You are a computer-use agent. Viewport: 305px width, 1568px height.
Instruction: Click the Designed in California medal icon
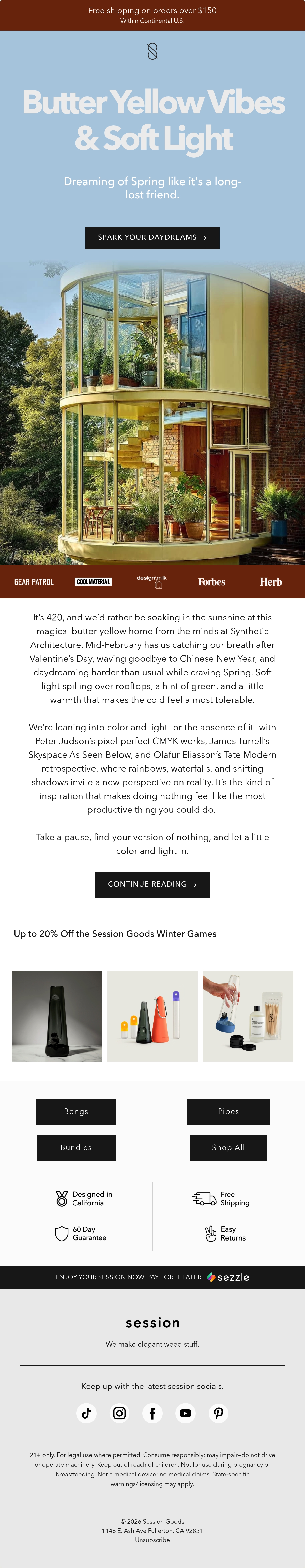61,1199
